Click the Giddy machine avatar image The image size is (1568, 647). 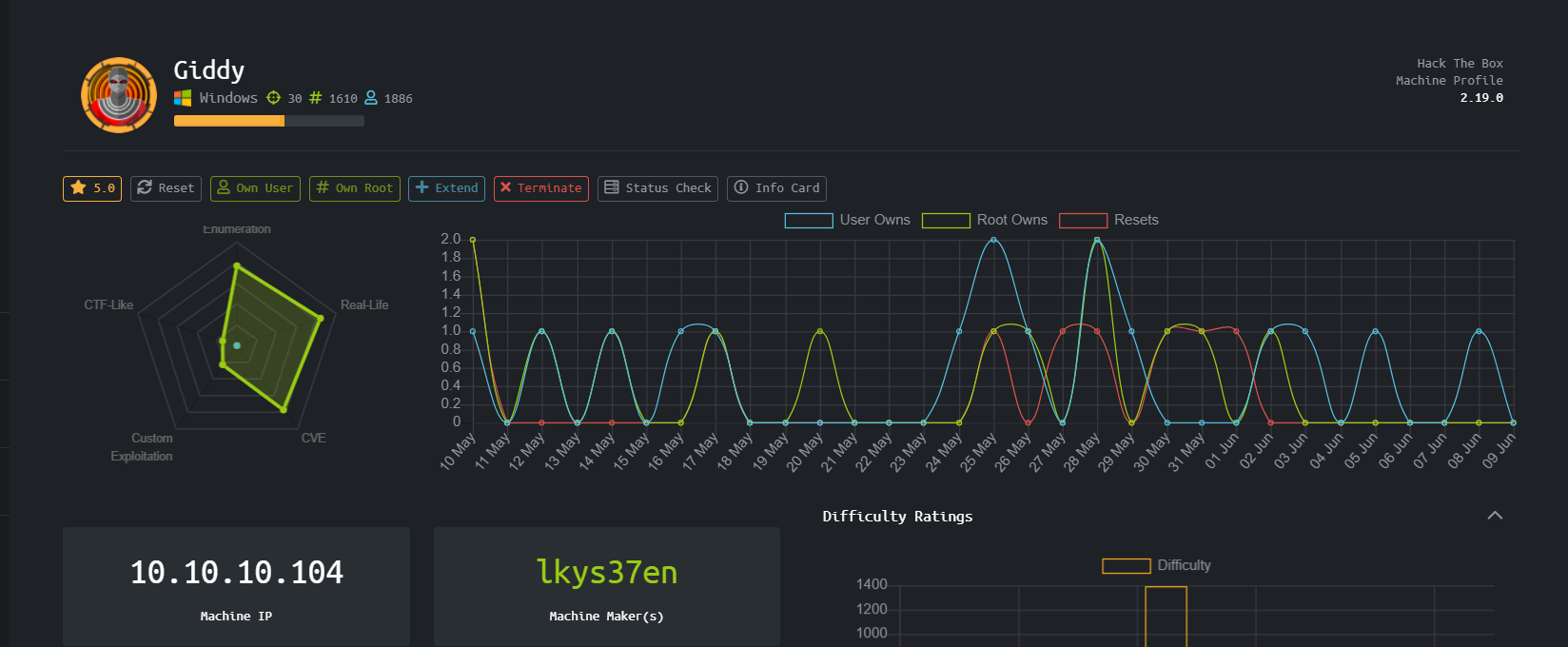point(119,95)
